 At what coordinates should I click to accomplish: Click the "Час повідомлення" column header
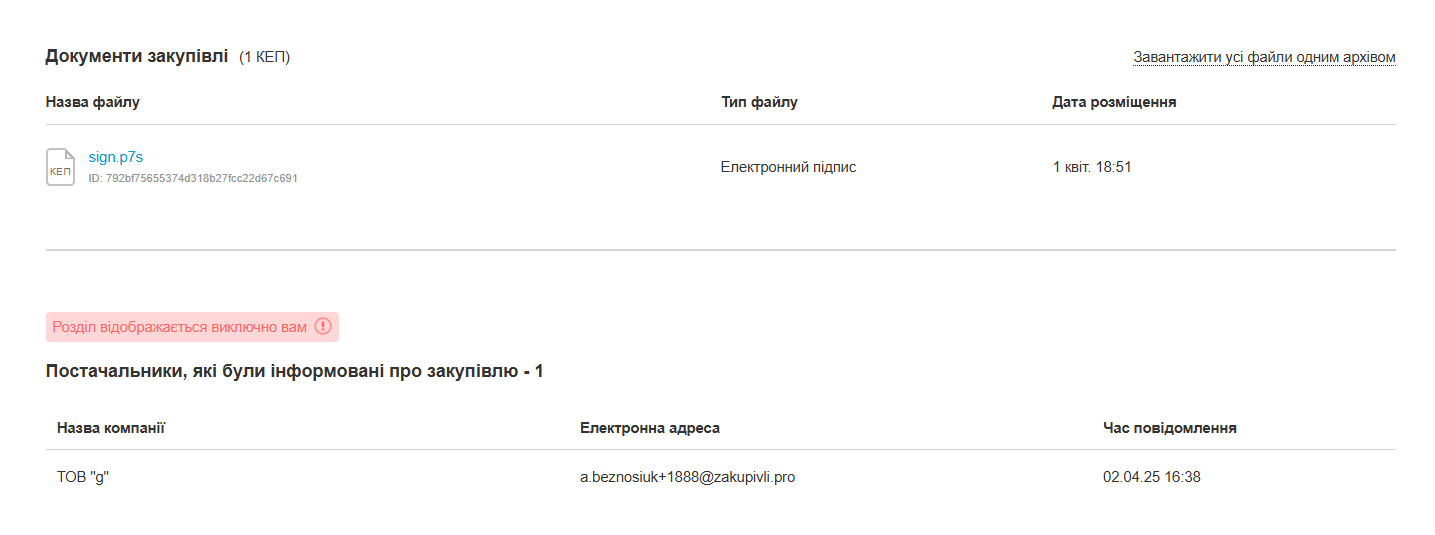click(x=1169, y=428)
